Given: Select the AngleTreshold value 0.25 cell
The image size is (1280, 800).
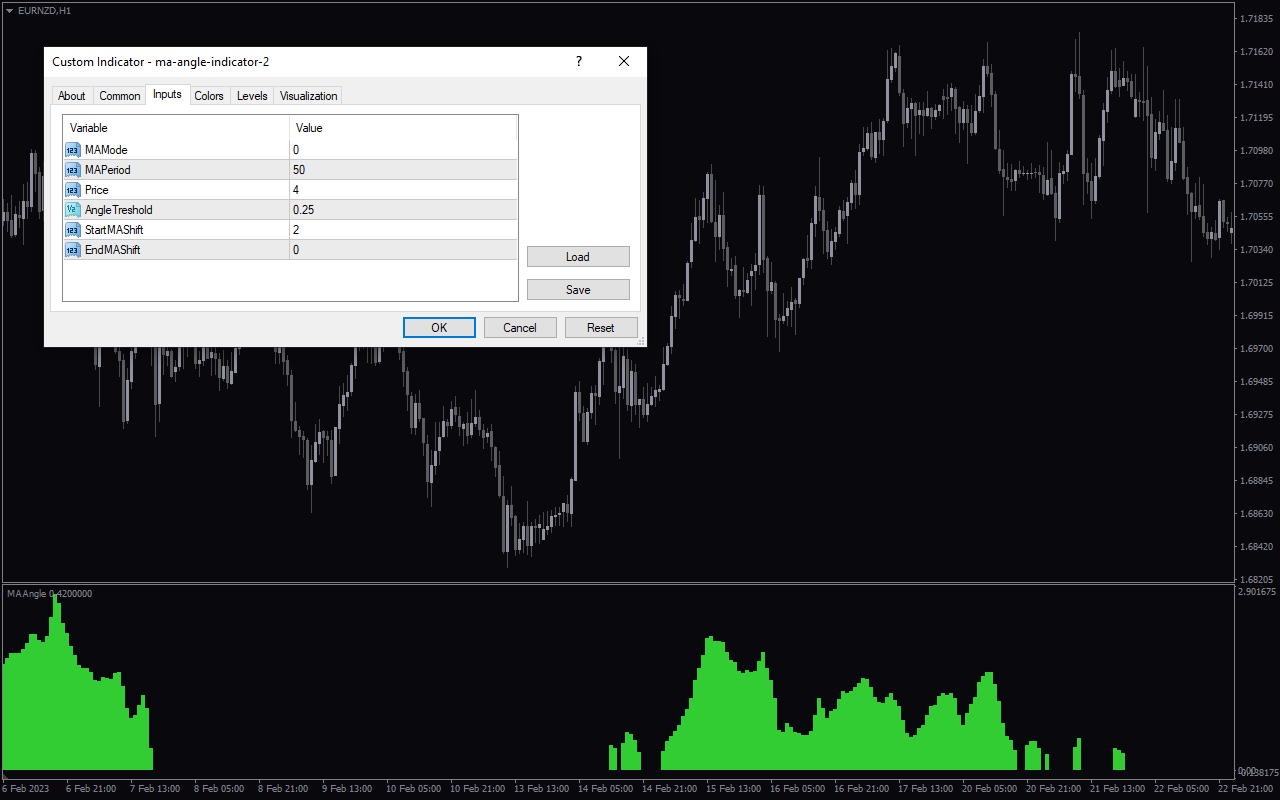Looking at the screenshot, I should 404,210.
